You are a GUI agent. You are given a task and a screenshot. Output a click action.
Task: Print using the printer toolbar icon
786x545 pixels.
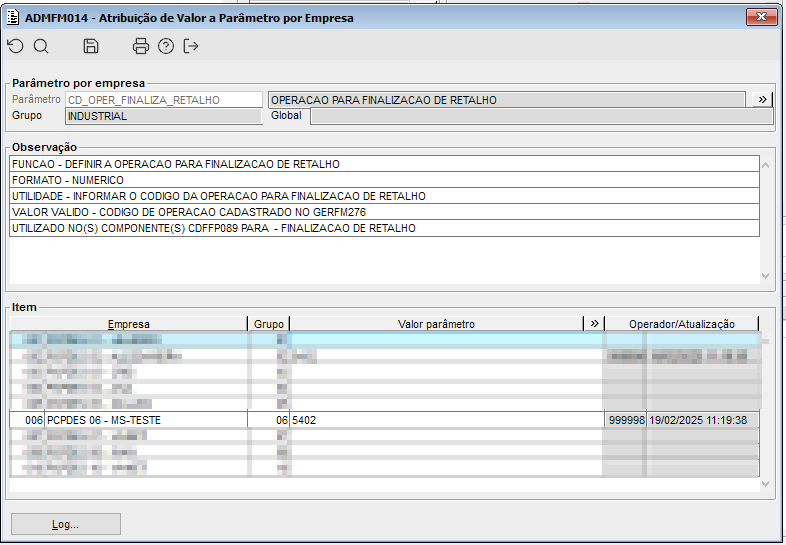click(140, 46)
